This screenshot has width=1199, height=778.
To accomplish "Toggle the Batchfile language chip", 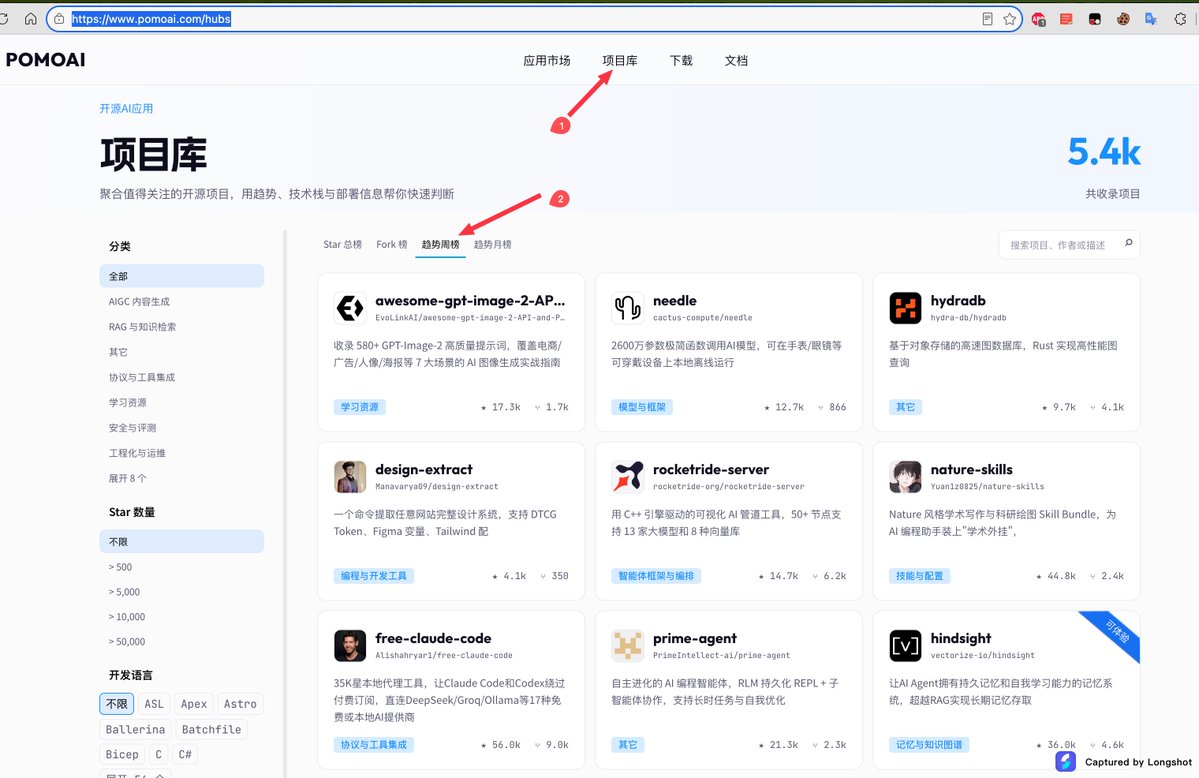I will click(212, 729).
